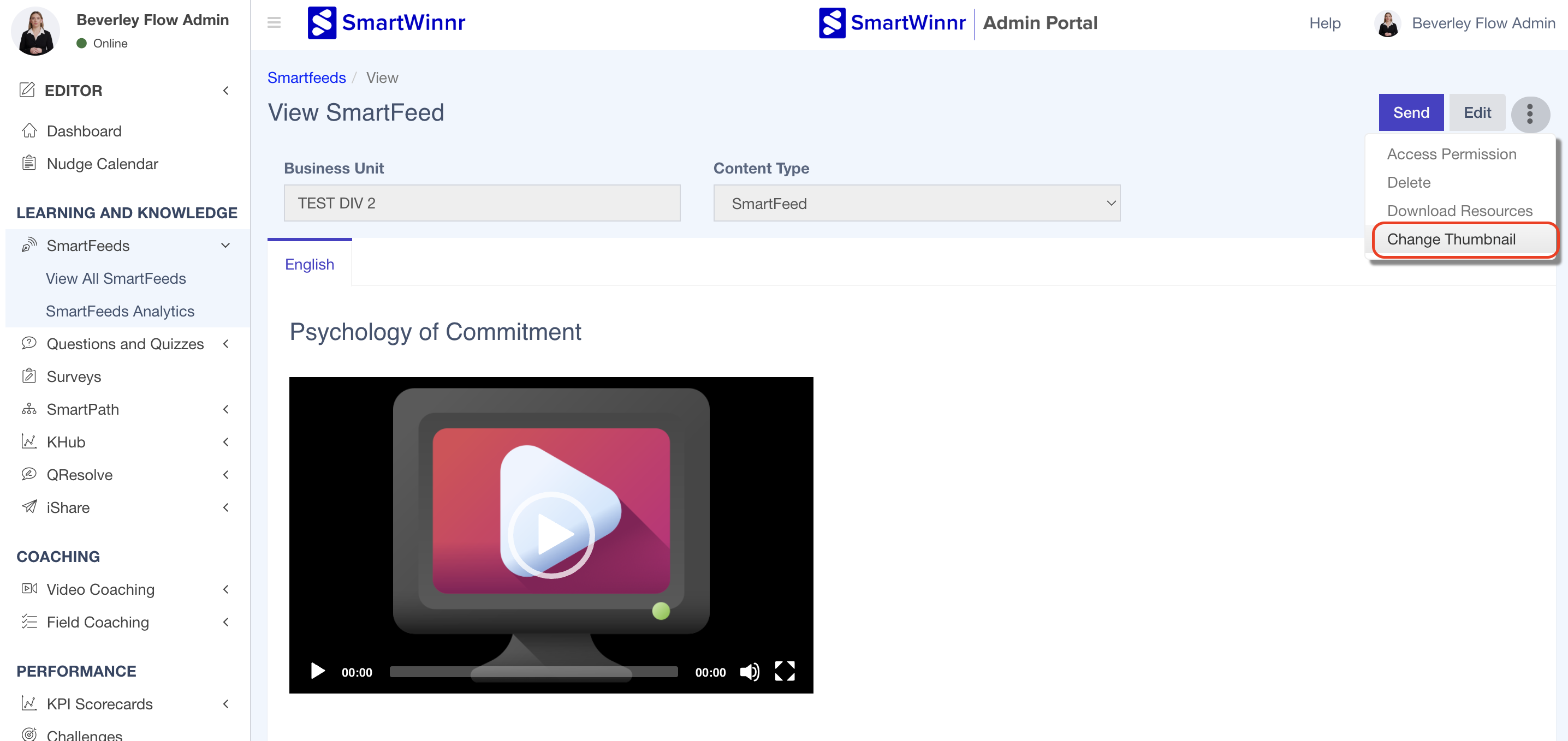The height and width of the screenshot is (741, 1568).
Task: Click the SmartPath hierarchy icon
Action: point(29,409)
